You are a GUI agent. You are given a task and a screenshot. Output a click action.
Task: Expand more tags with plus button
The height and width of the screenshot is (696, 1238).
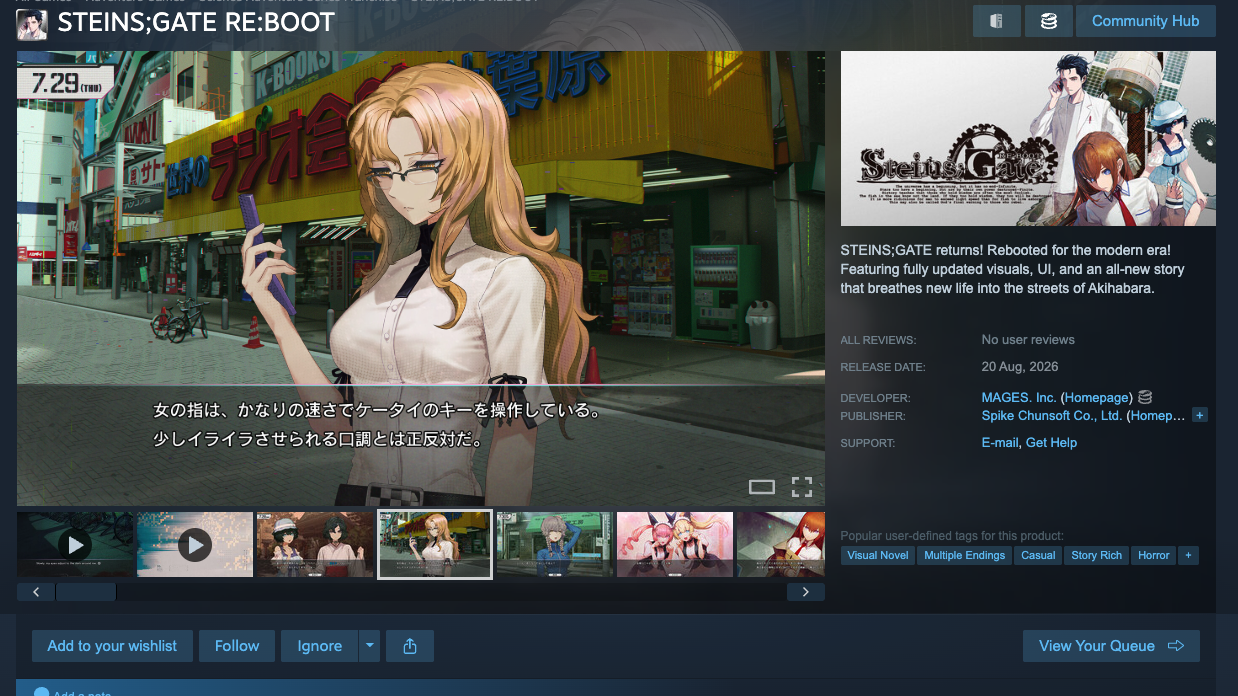click(1188, 555)
